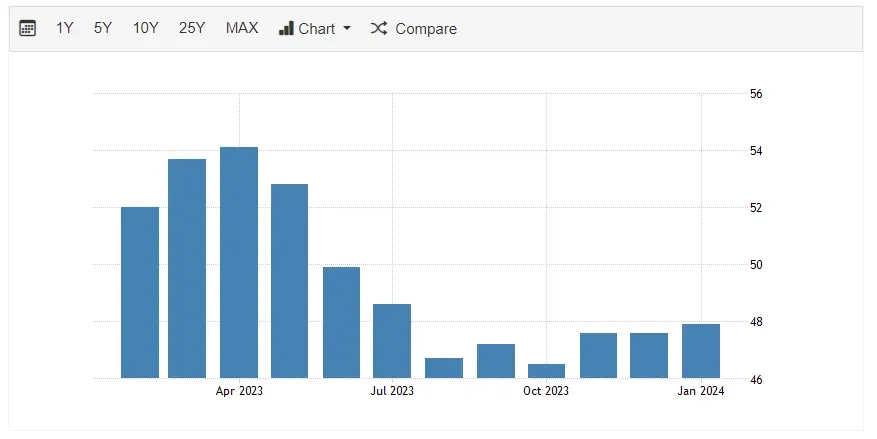Select the 5Y time range
The height and width of the screenshot is (439, 877).
click(x=103, y=28)
